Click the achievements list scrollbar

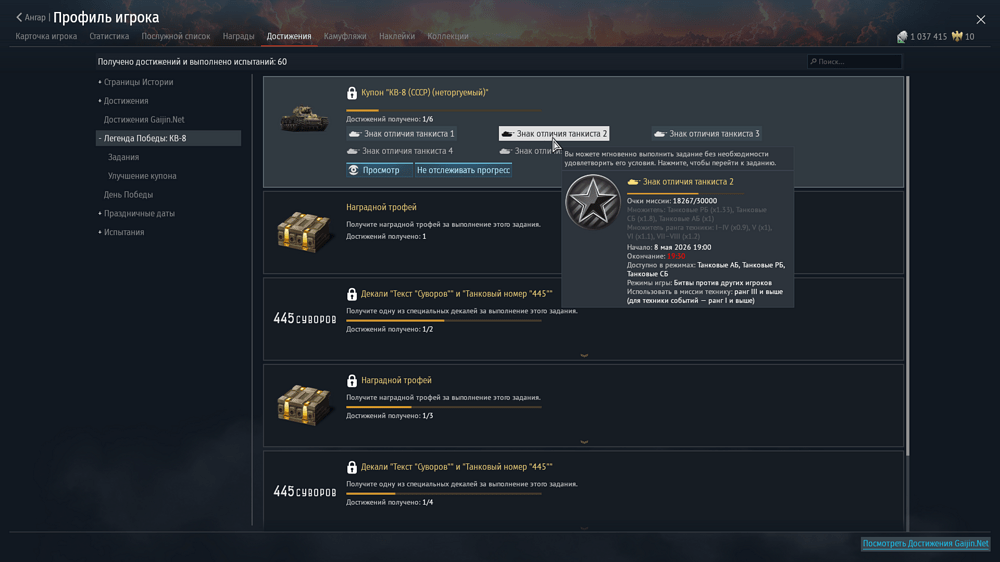pyautogui.click(x=907, y=265)
